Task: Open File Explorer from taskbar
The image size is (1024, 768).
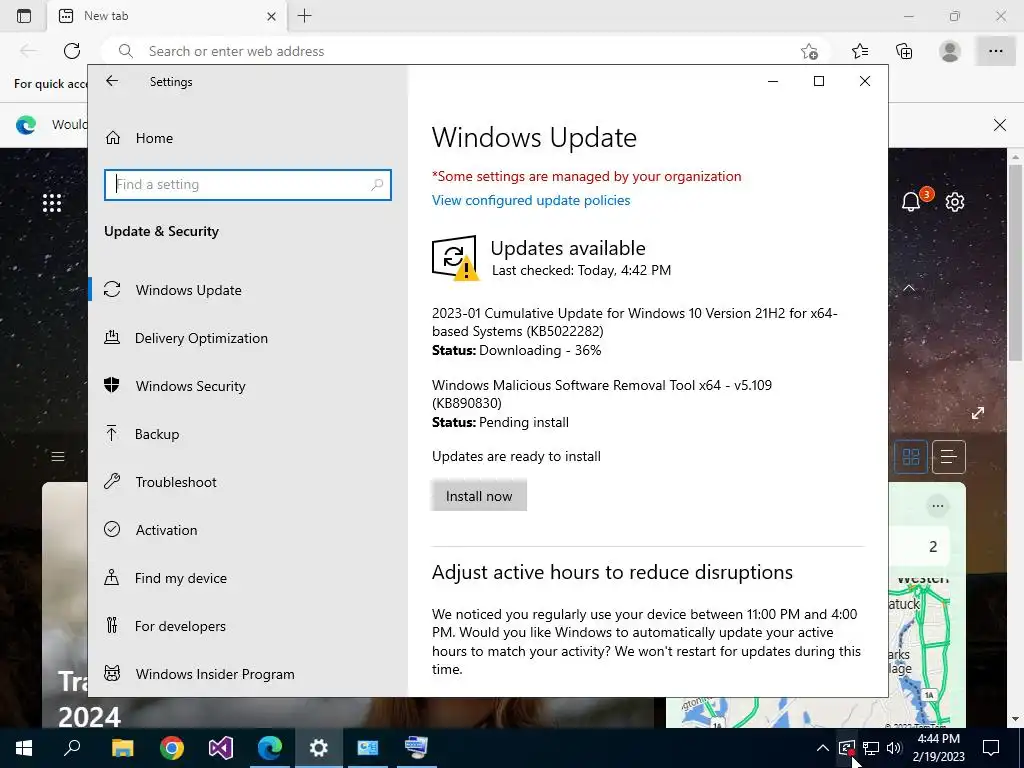Action: [x=122, y=748]
